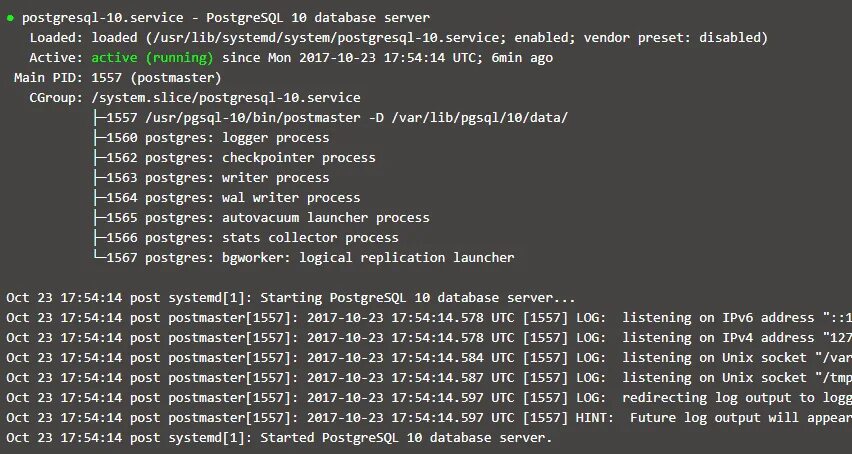
Task: Select the 1564 wal writer process entry
Action: pyautogui.click(x=233, y=198)
